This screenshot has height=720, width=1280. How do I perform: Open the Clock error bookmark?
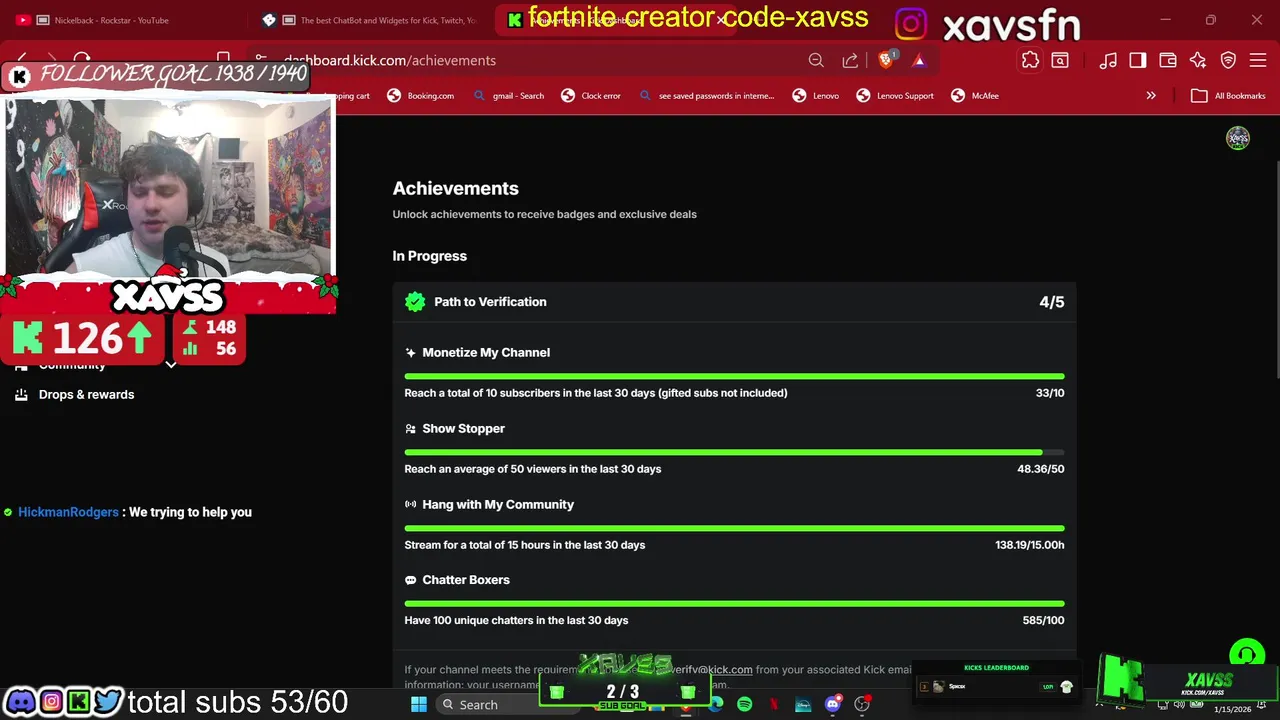[591, 96]
